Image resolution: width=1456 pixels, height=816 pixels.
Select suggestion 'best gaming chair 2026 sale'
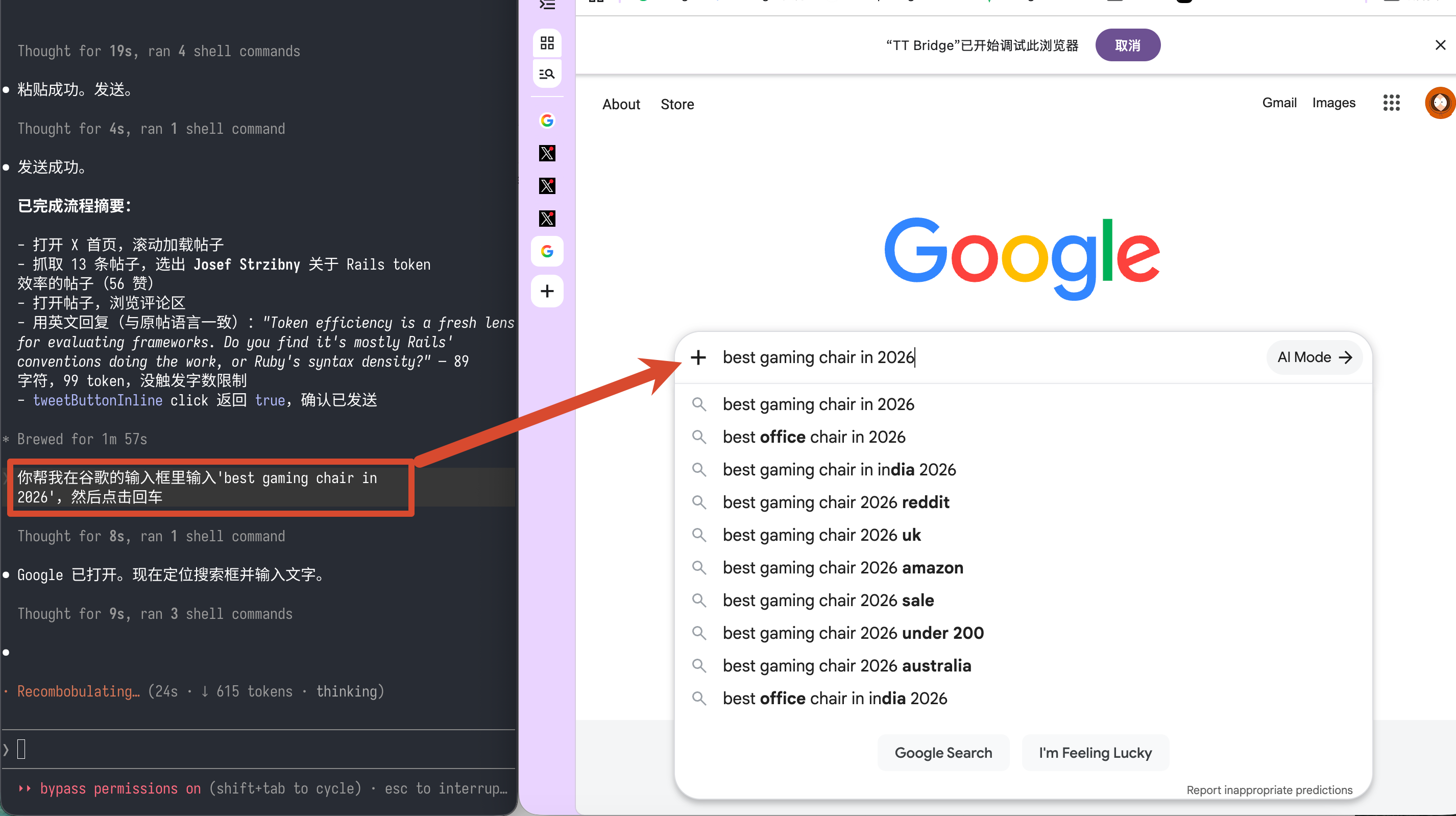pyautogui.click(x=1023, y=601)
